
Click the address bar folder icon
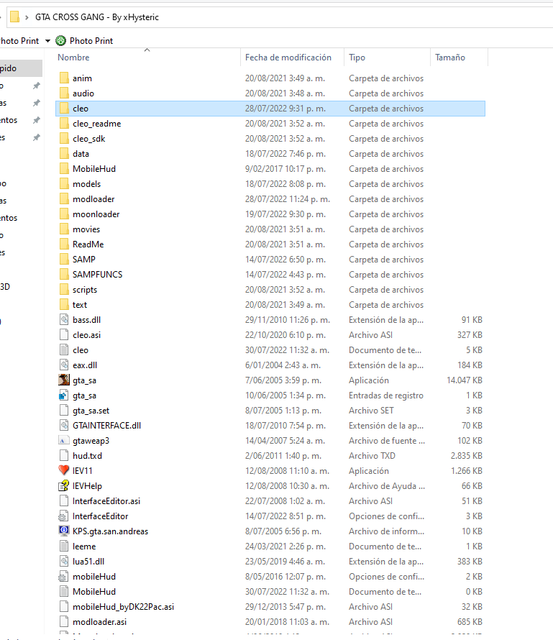click(15, 17)
